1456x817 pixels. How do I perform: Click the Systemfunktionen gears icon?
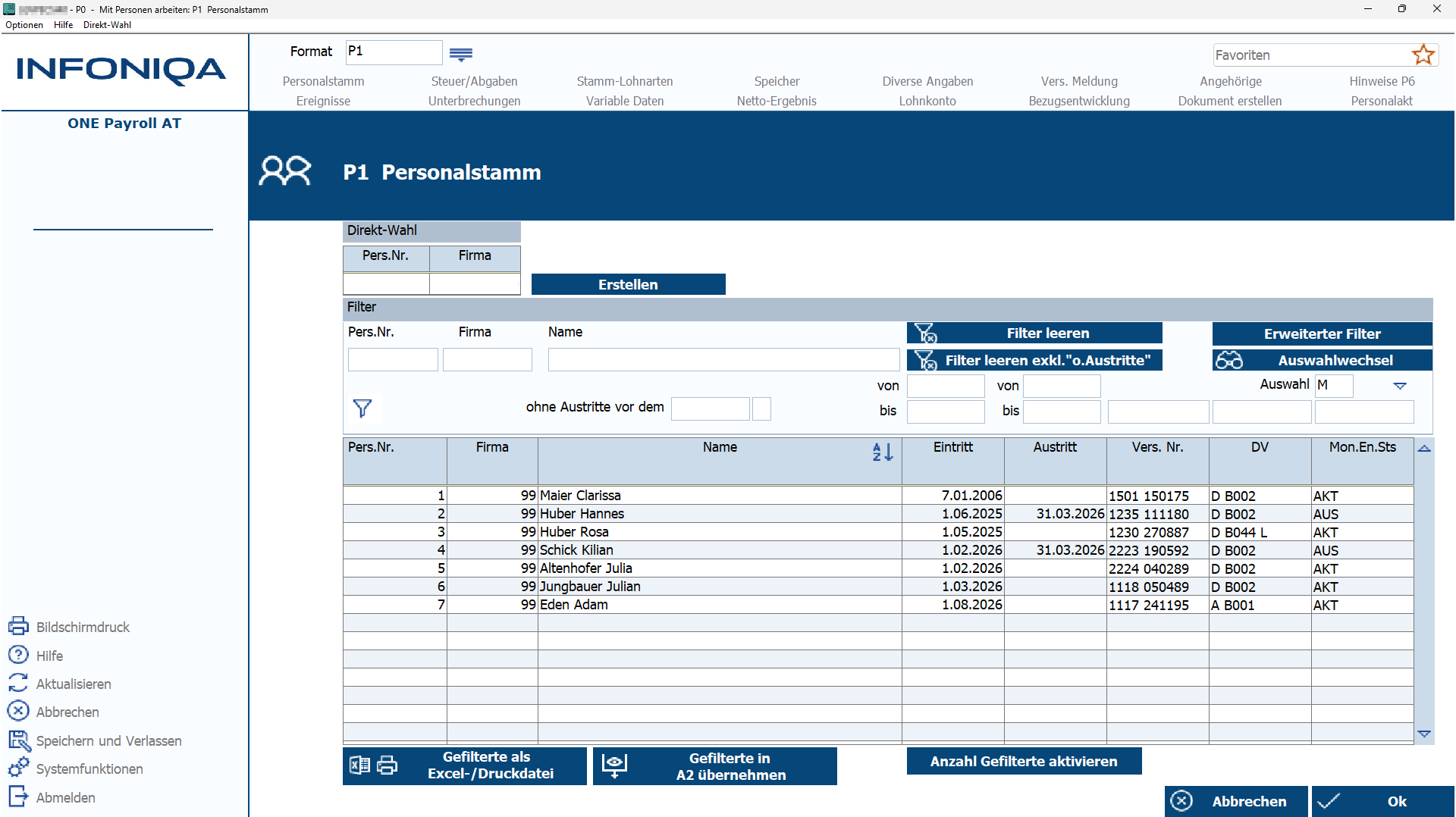point(18,768)
